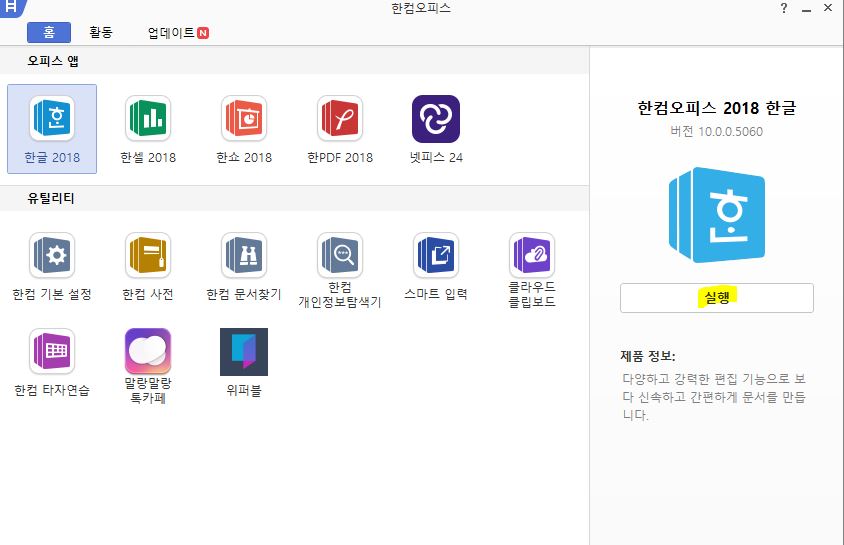Open the 넷피스 24 icon
844x545 pixels.
click(x=436, y=118)
